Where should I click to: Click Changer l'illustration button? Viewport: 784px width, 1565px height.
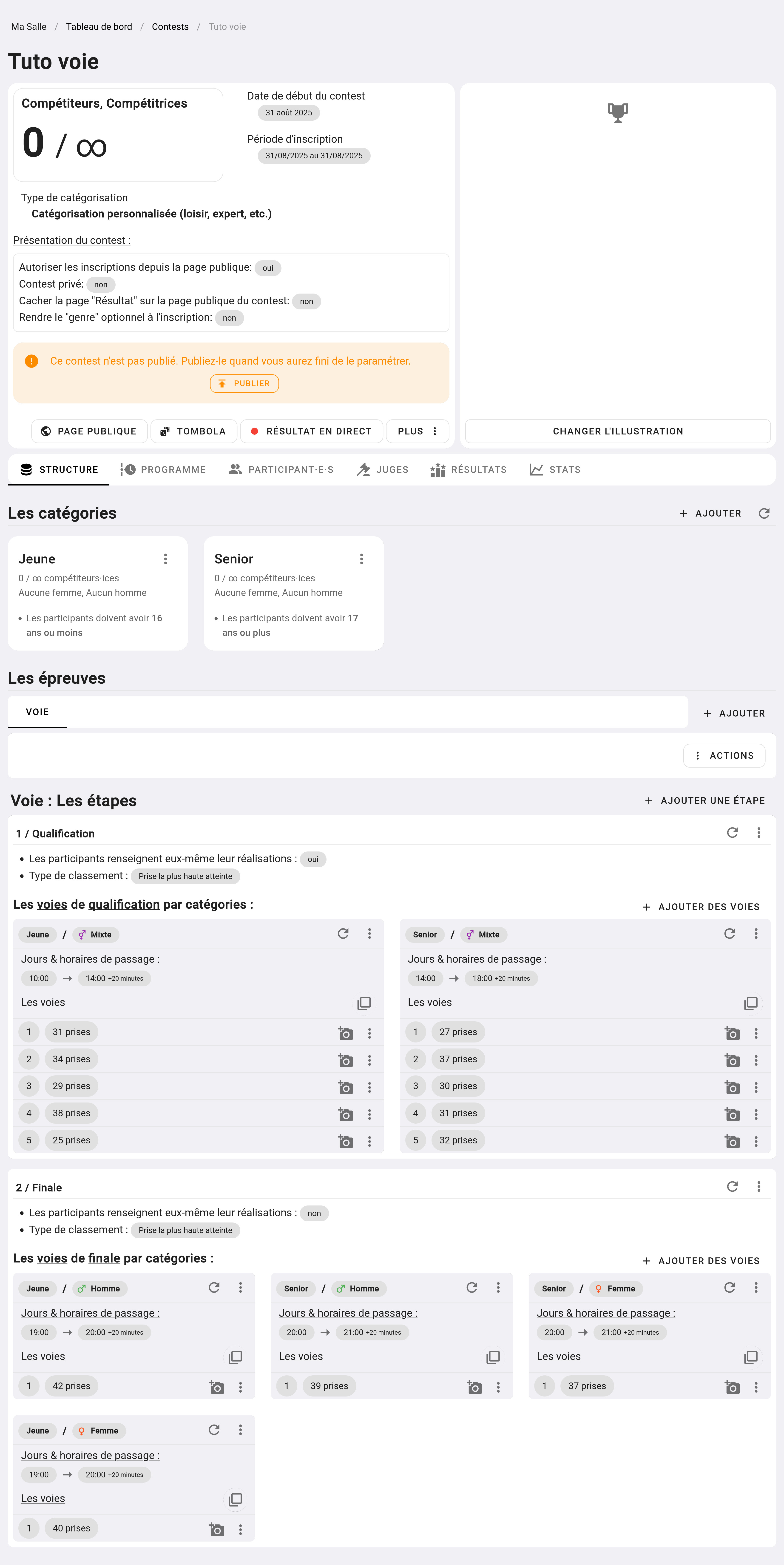[618, 431]
